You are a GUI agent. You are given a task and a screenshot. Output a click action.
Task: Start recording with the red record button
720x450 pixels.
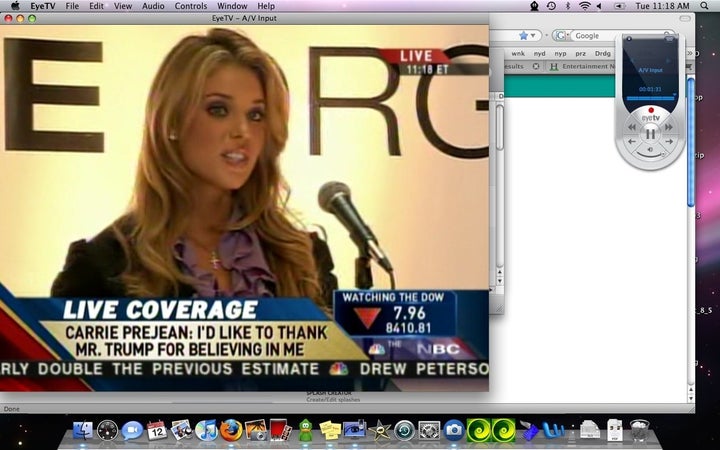click(x=651, y=110)
